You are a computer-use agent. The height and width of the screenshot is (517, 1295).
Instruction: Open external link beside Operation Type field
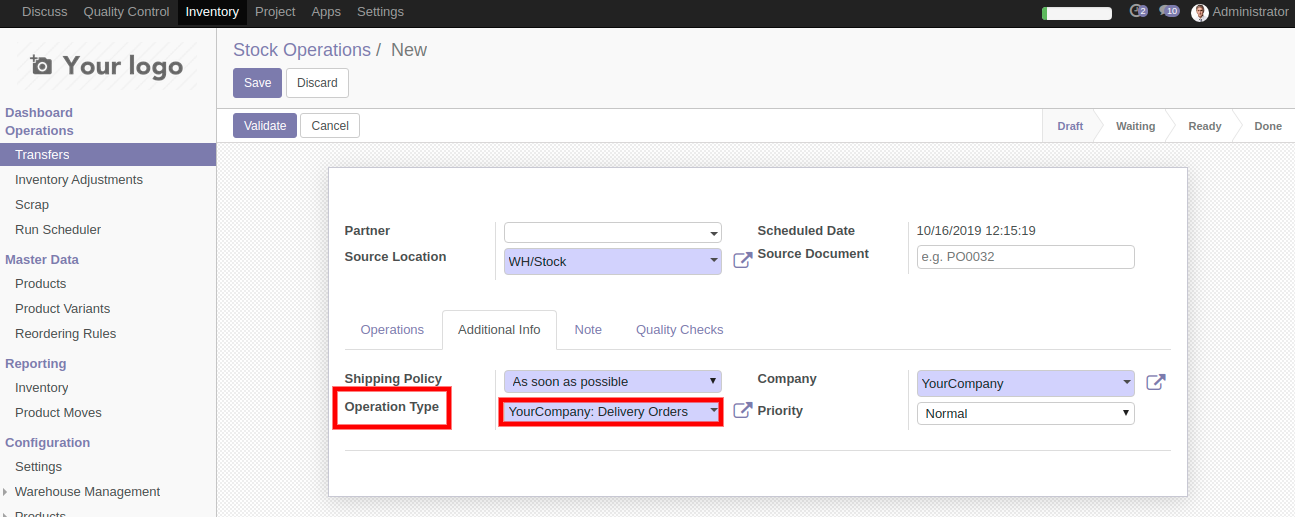click(742, 410)
